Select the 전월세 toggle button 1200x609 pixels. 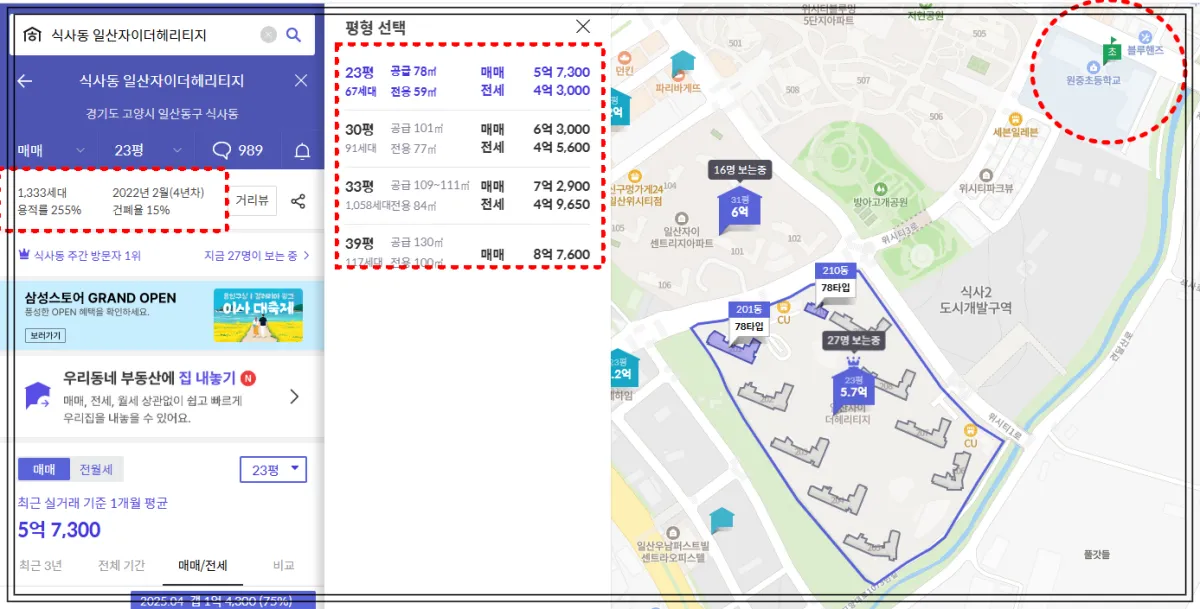(x=96, y=469)
